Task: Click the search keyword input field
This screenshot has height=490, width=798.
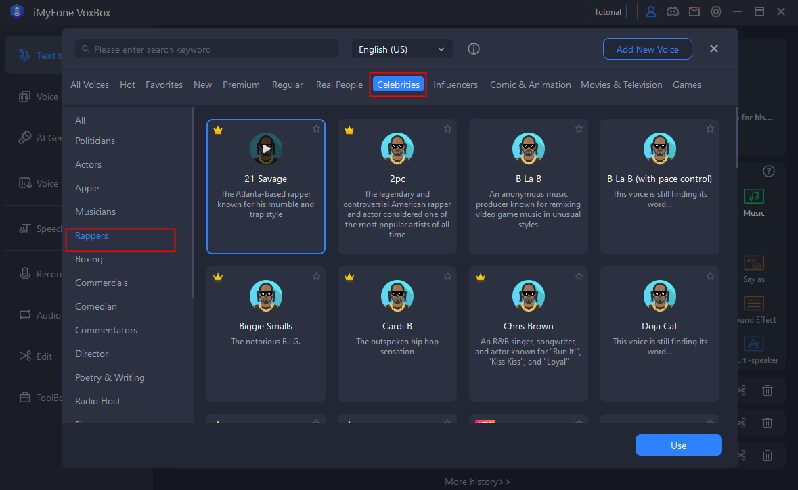Action: 207,49
